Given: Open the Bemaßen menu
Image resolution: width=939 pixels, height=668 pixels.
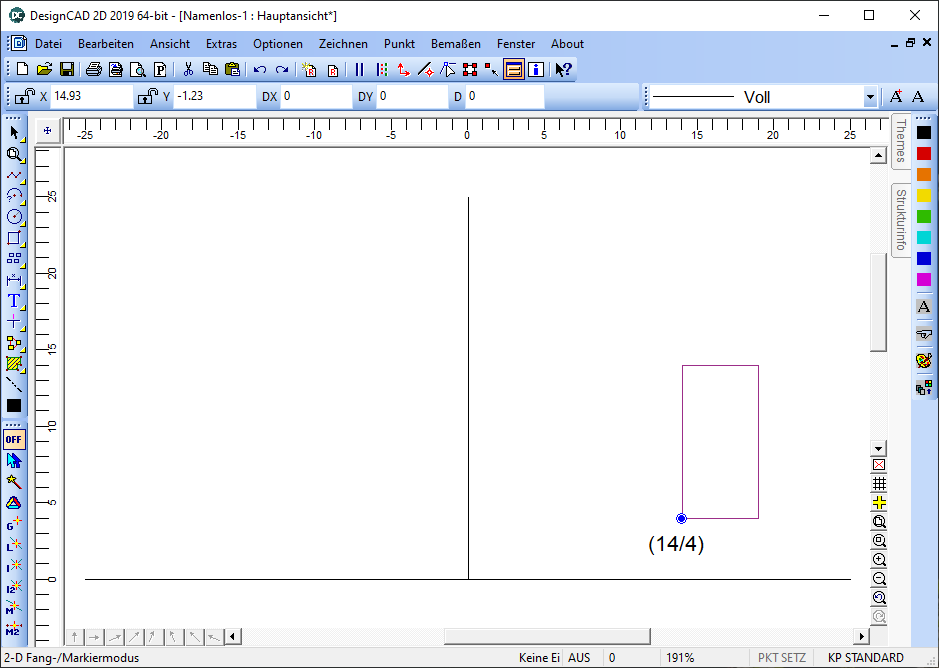Looking at the screenshot, I should (x=455, y=44).
